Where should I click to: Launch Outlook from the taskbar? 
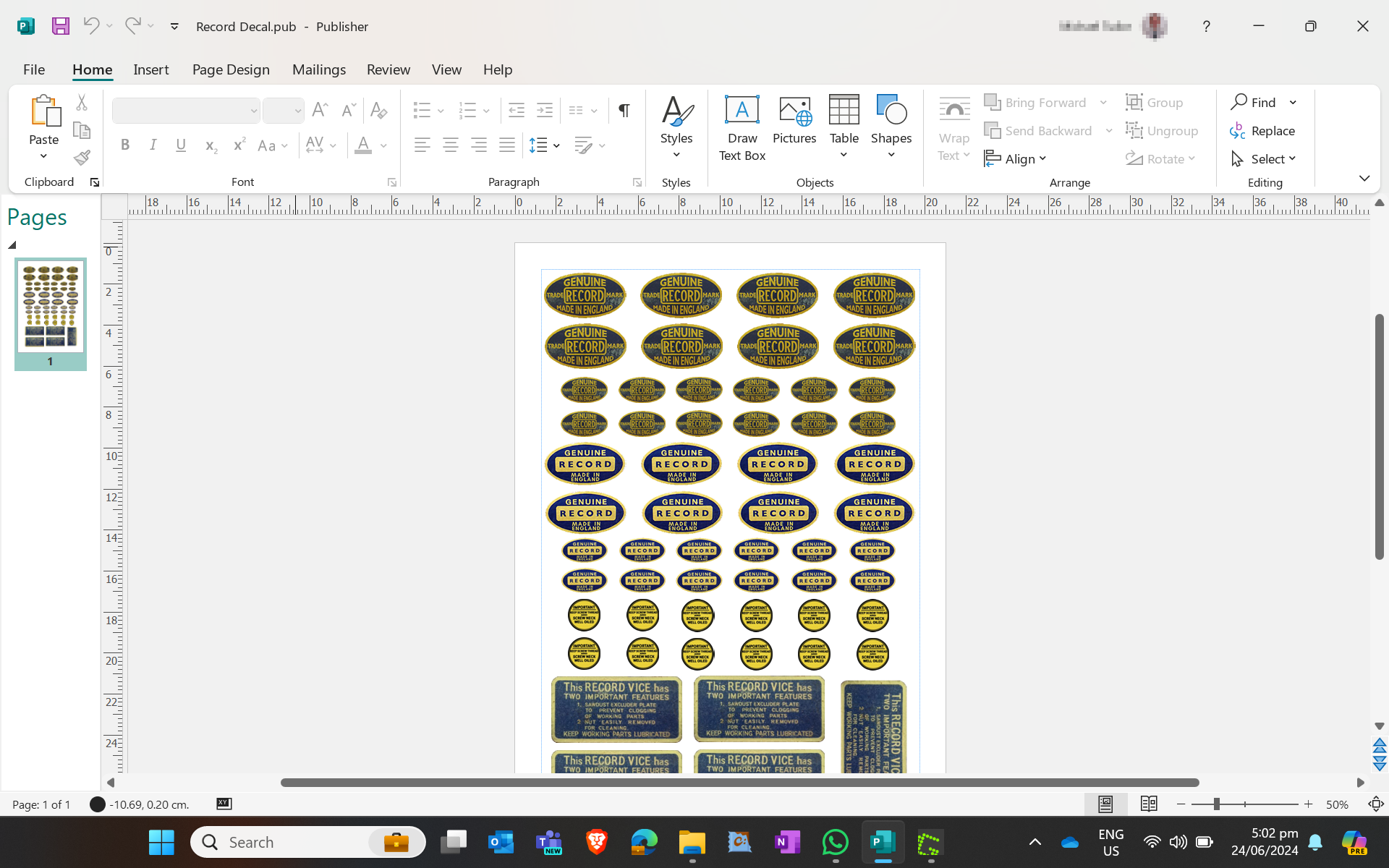pos(501,843)
